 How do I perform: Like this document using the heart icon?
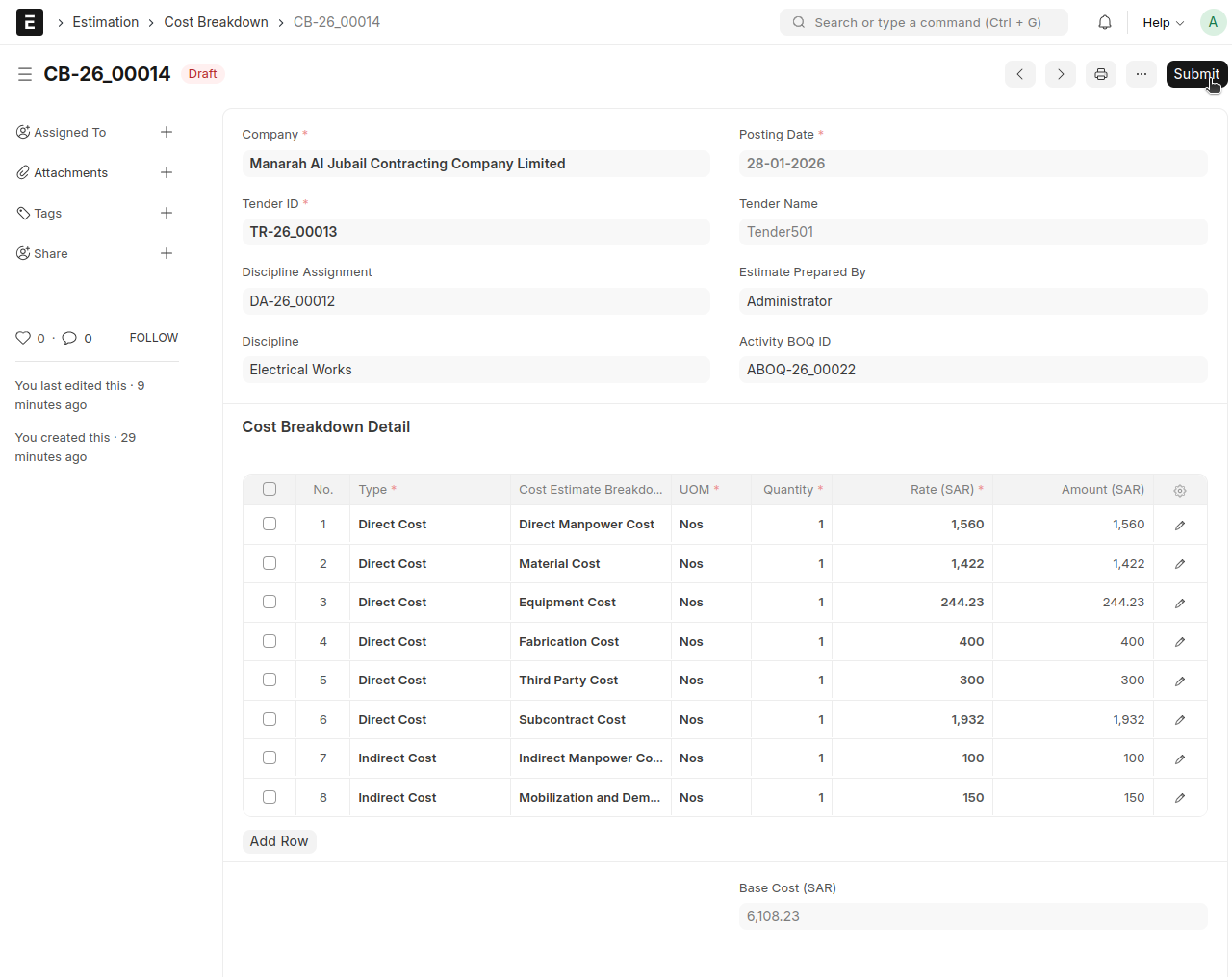point(23,338)
